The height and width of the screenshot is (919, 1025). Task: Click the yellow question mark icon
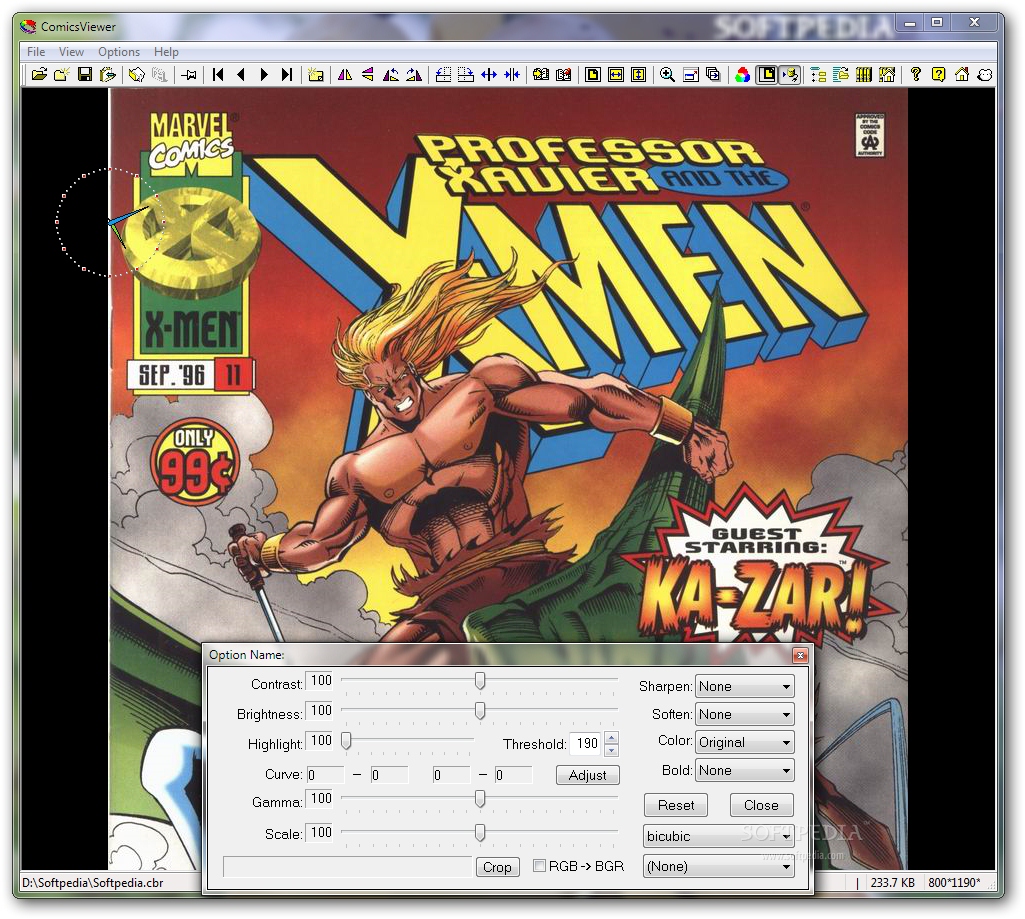tap(939, 75)
